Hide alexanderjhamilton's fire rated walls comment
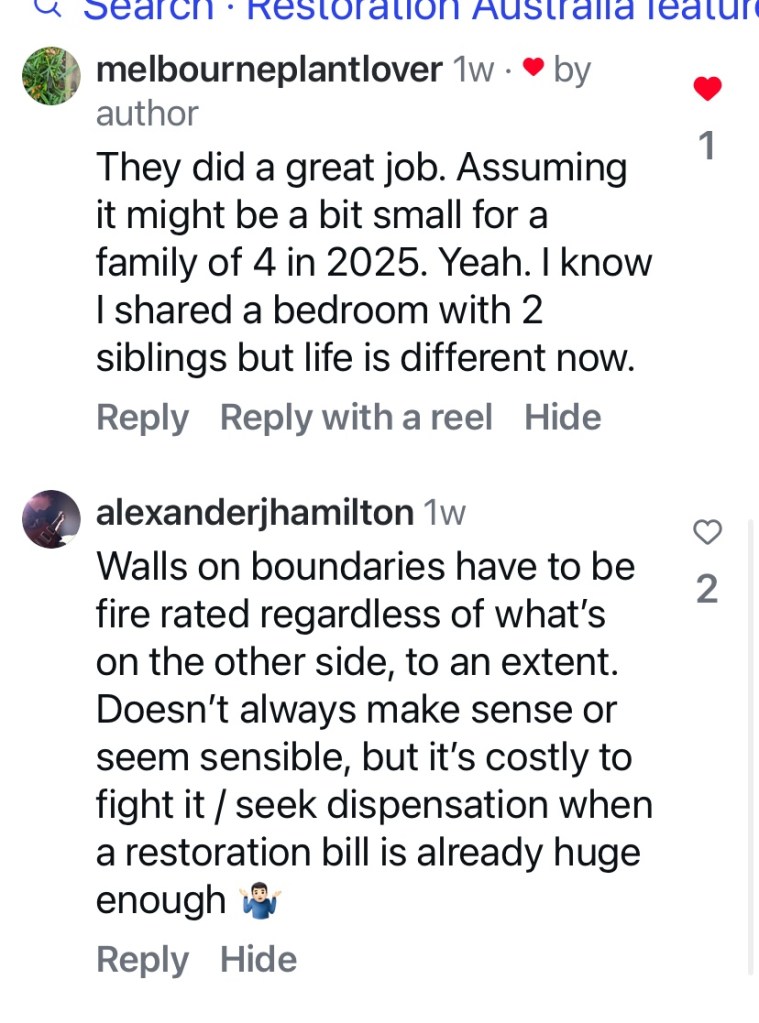 (259, 960)
